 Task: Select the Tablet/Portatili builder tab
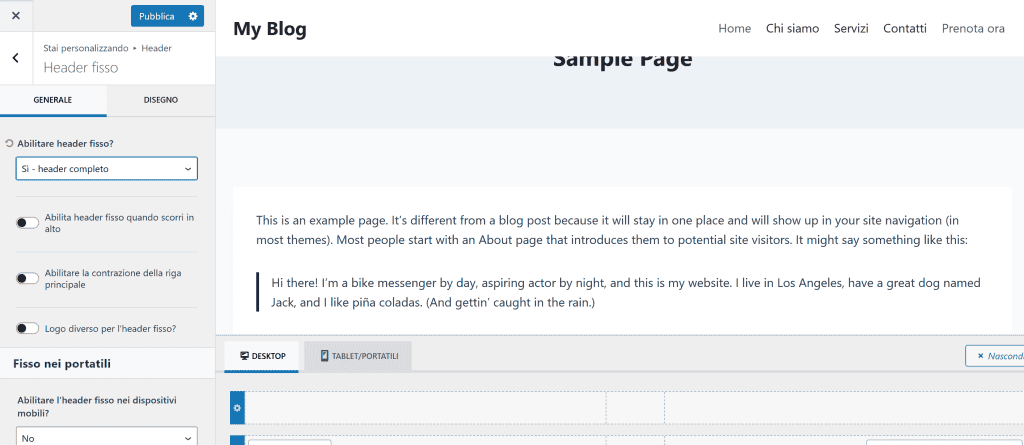coord(358,356)
